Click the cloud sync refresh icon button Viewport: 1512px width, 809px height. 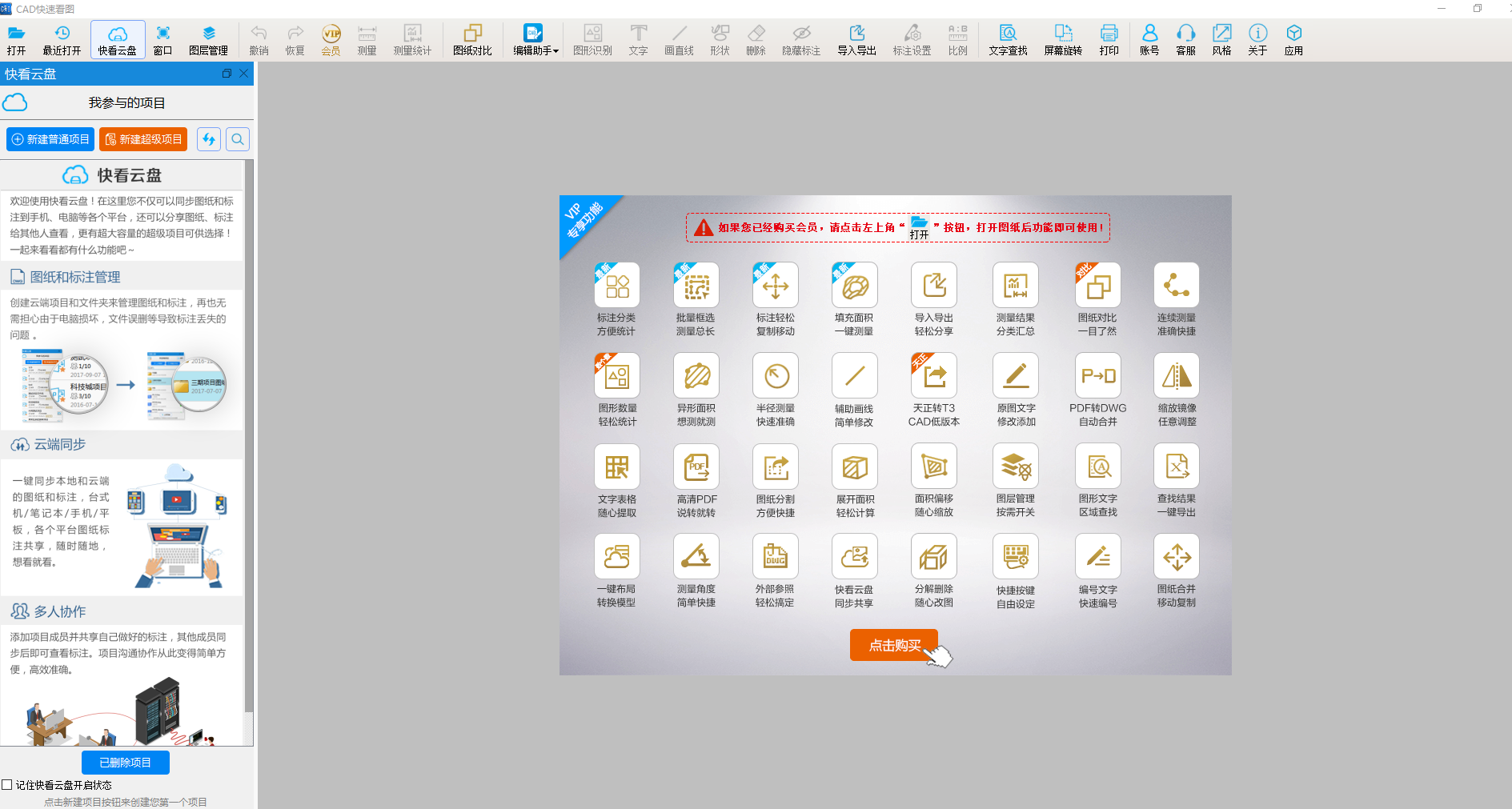pos(209,139)
